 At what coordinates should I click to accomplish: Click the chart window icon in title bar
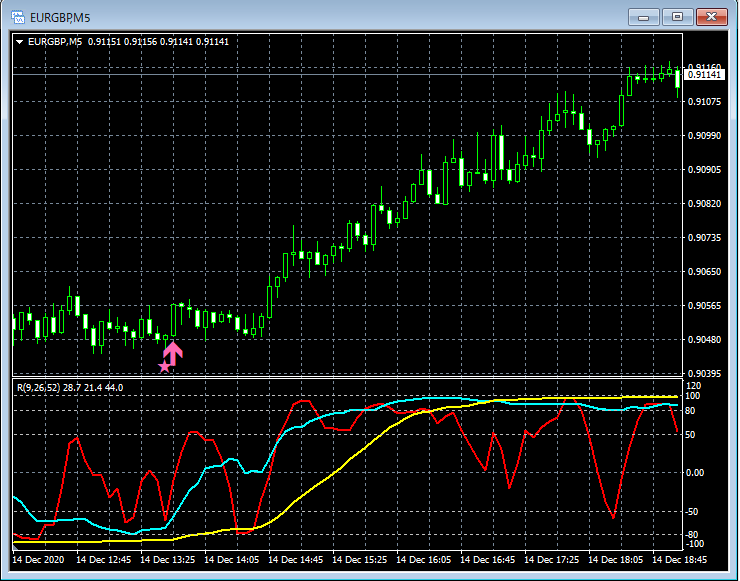click(18, 17)
